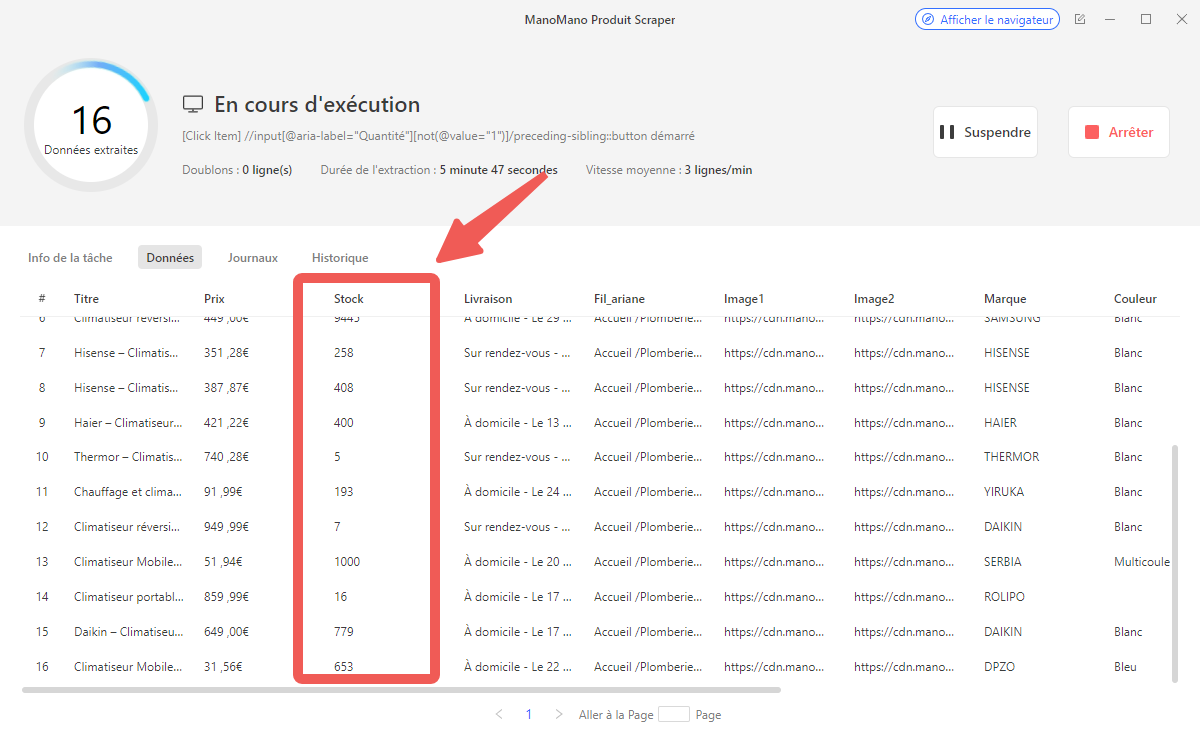This screenshot has width=1200, height=734.
Task: Click stock value 1000 in row 13
Action: pos(347,562)
